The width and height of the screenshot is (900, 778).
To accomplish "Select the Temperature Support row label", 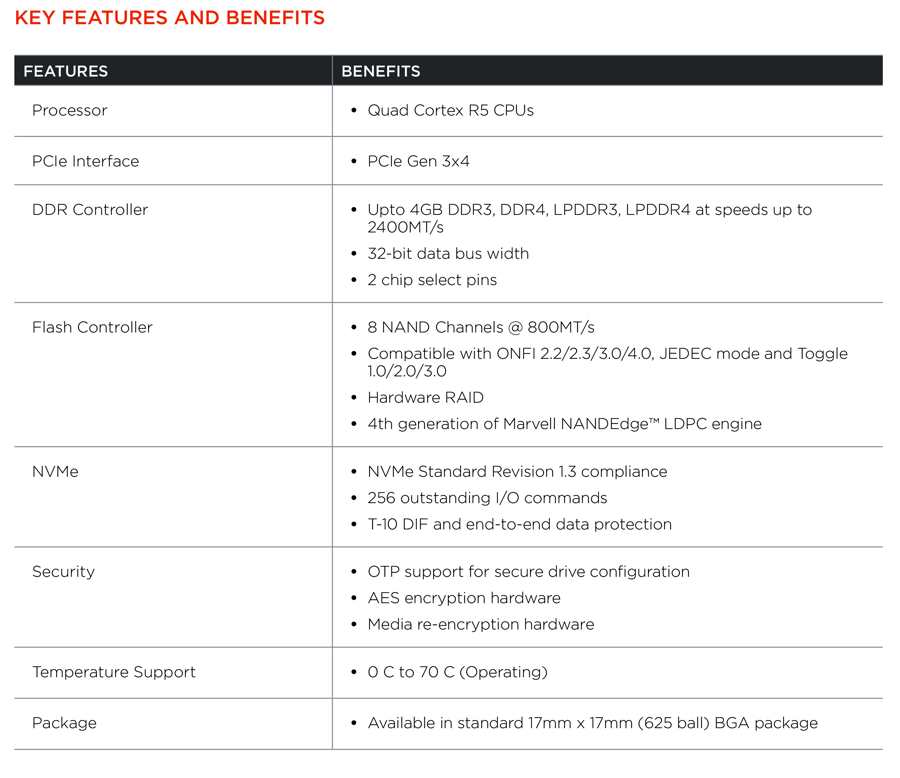I will pyautogui.click(x=114, y=672).
